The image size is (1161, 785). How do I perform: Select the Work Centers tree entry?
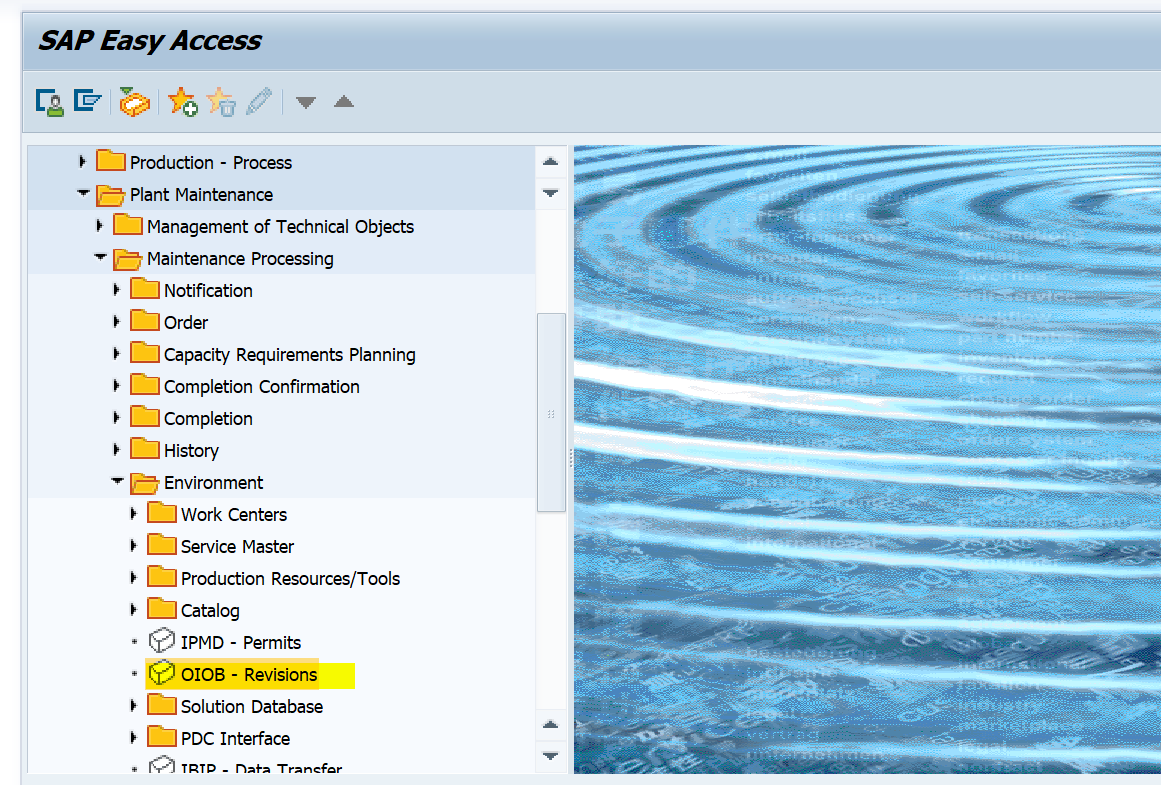pyautogui.click(x=234, y=515)
